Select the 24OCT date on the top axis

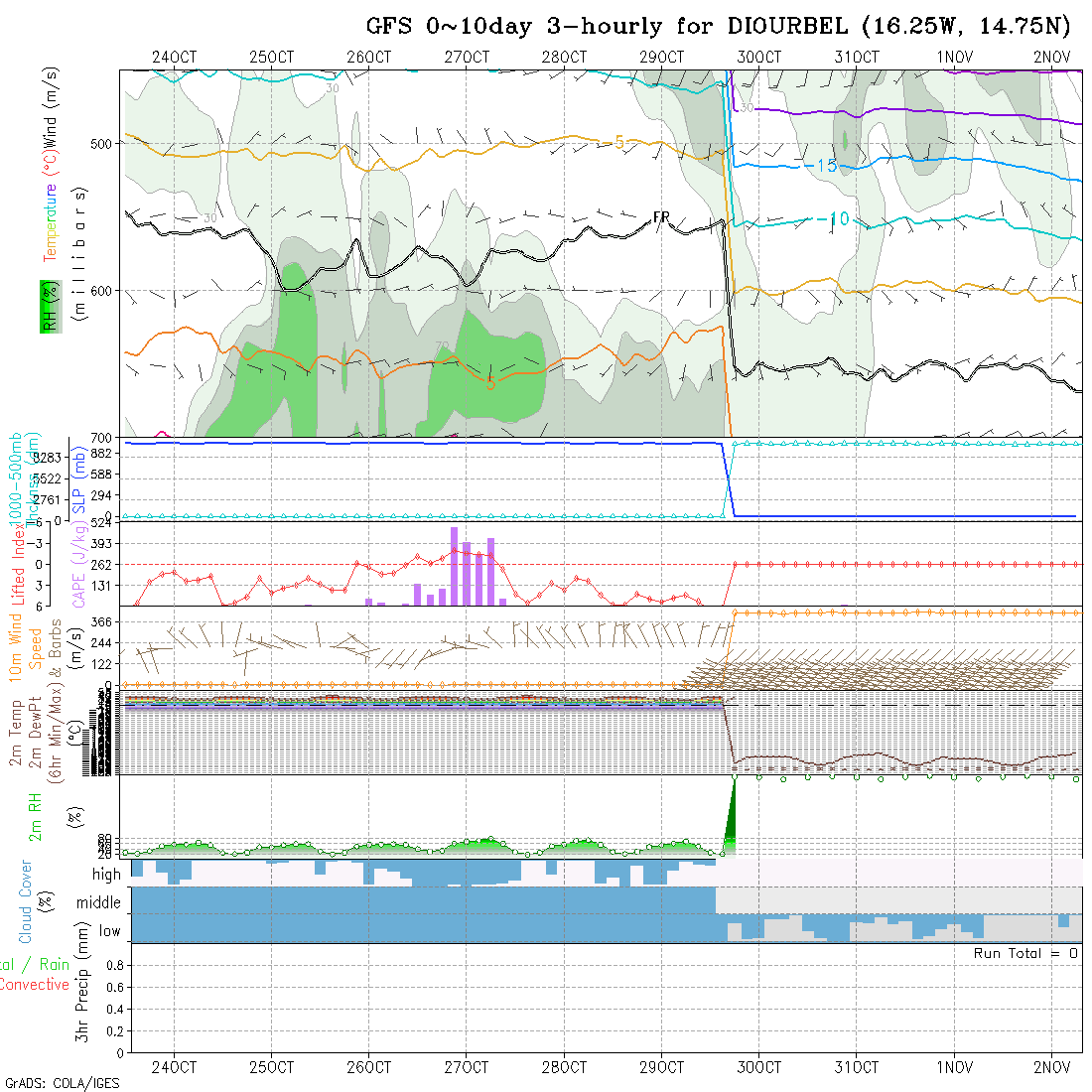(175, 58)
